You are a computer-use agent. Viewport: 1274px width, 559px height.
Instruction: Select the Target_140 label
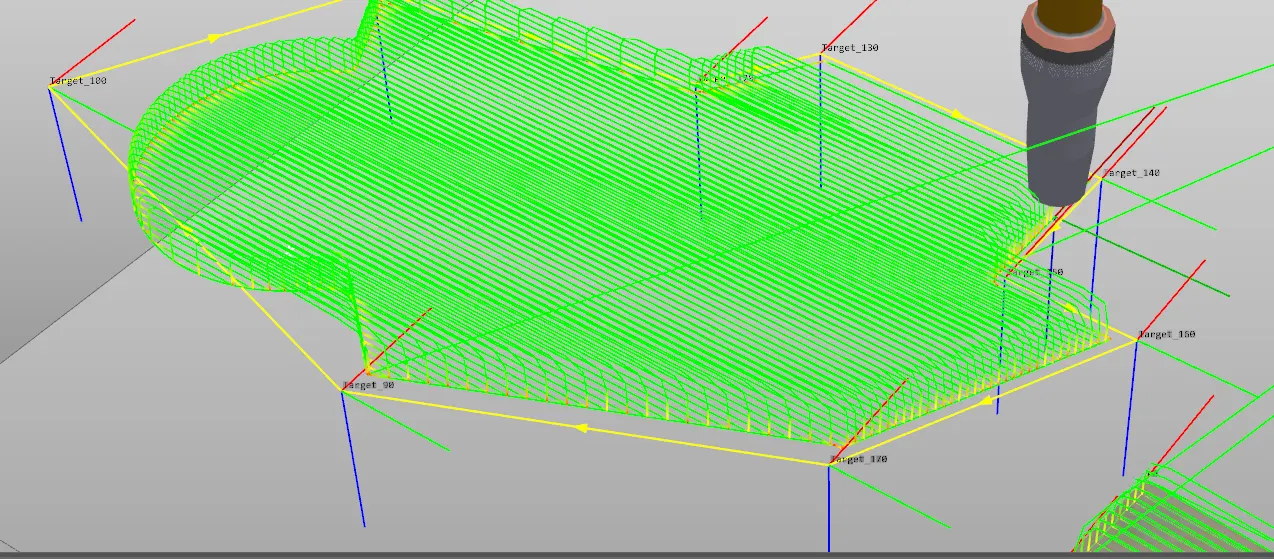[1132, 173]
